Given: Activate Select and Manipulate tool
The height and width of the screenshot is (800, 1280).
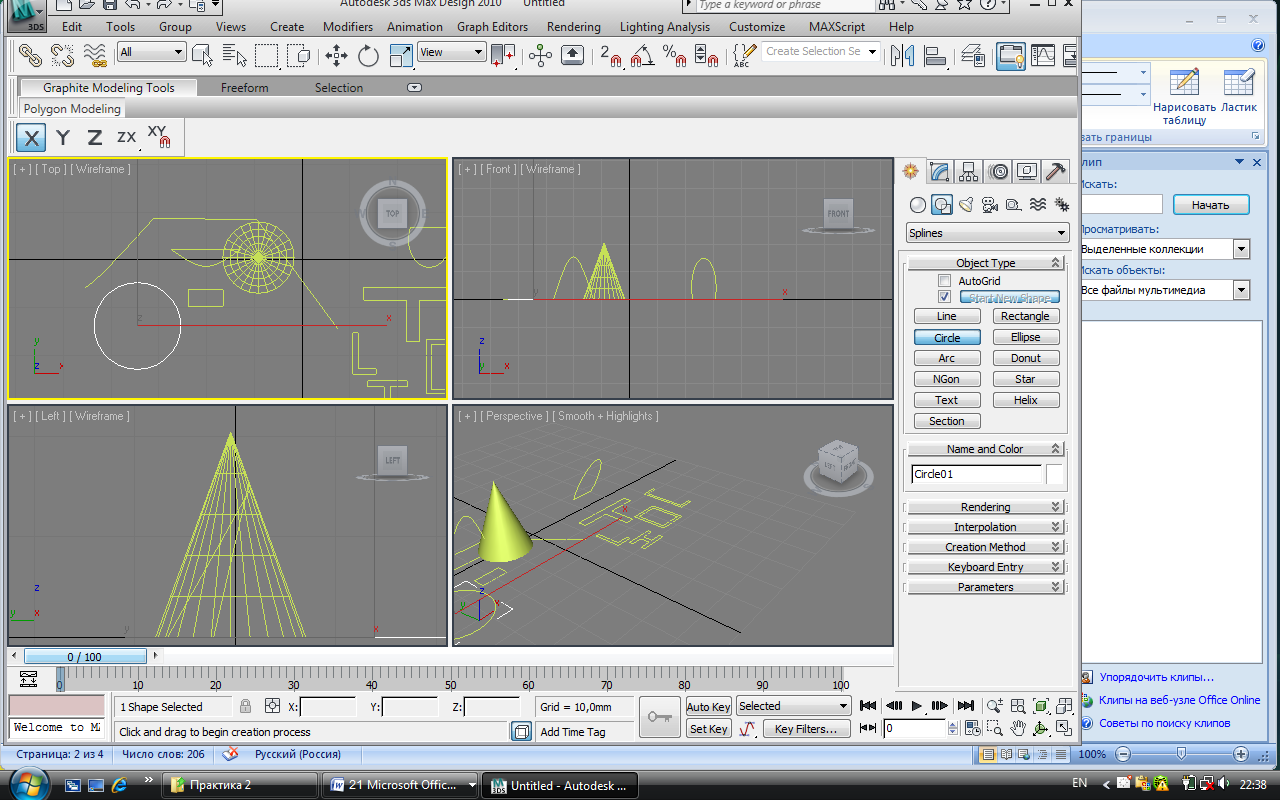Looking at the screenshot, I should [541, 55].
